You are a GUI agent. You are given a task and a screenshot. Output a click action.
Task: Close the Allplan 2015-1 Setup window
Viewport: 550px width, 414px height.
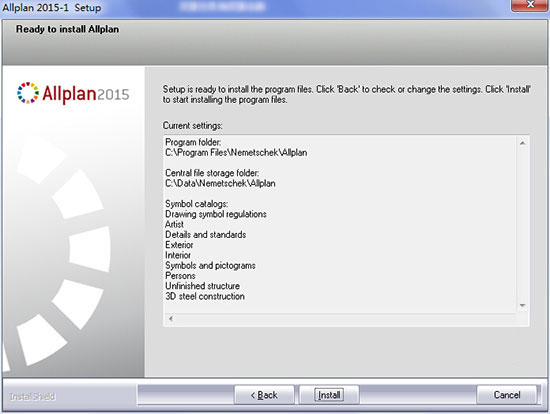coord(530,5)
